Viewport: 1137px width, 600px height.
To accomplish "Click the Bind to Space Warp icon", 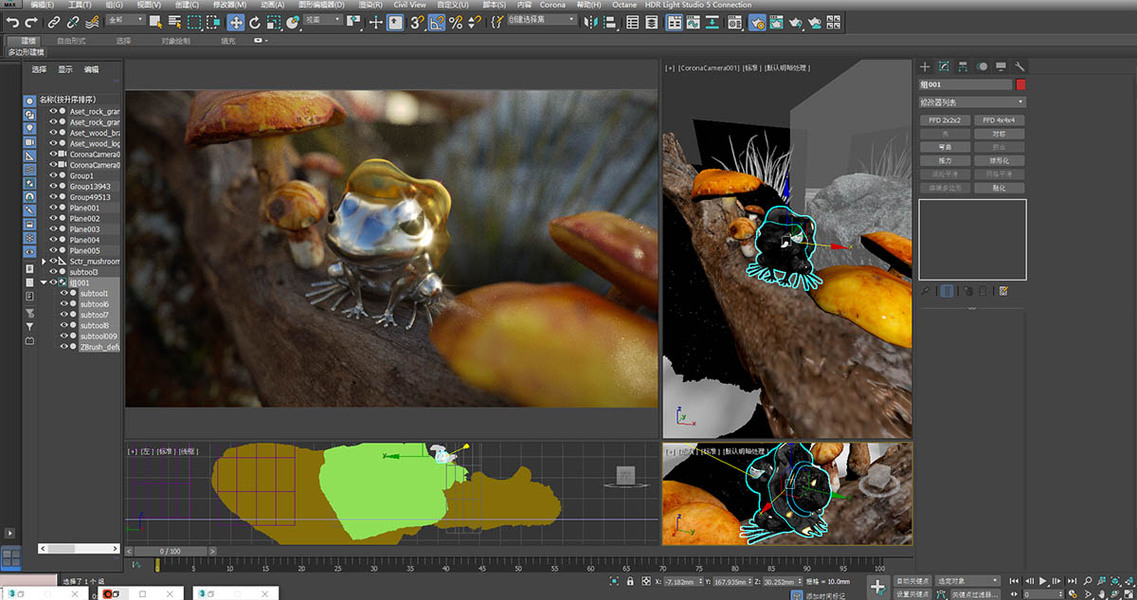I will pos(92,22).
